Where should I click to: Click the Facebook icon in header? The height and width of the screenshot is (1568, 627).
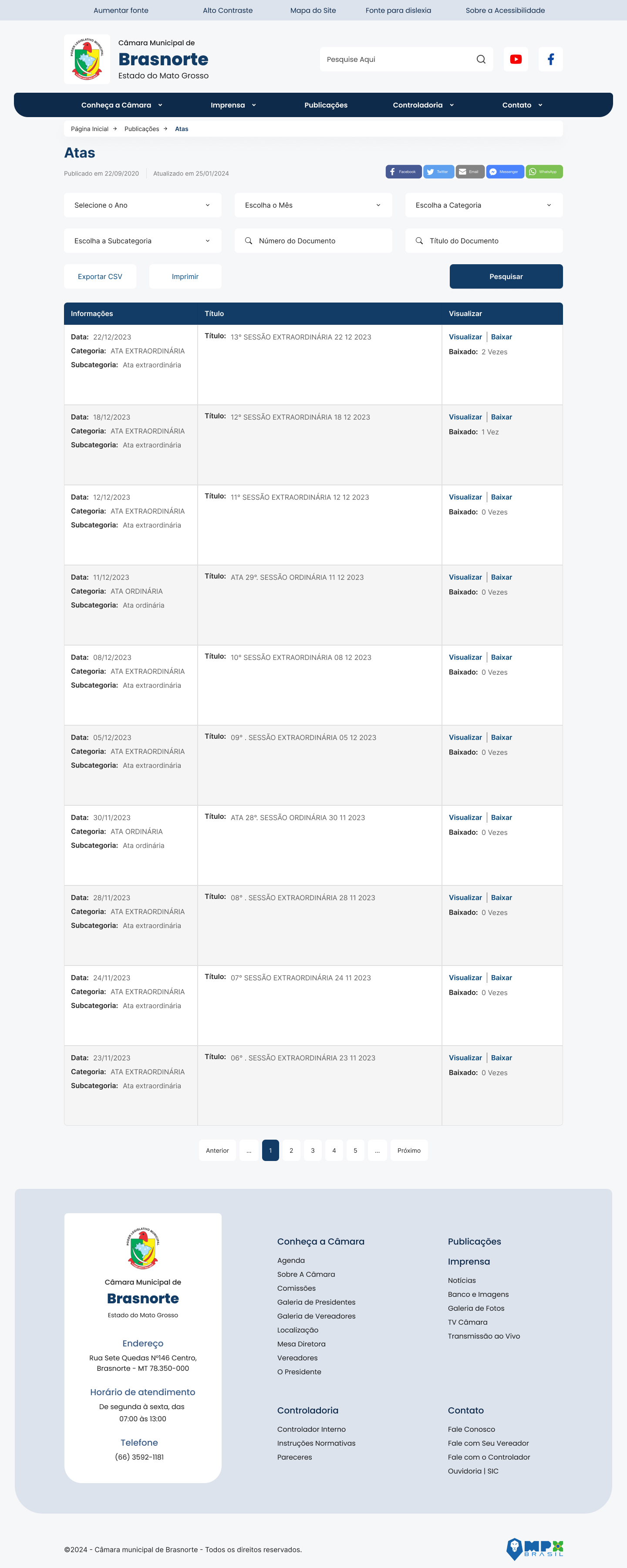coord(550,59)
